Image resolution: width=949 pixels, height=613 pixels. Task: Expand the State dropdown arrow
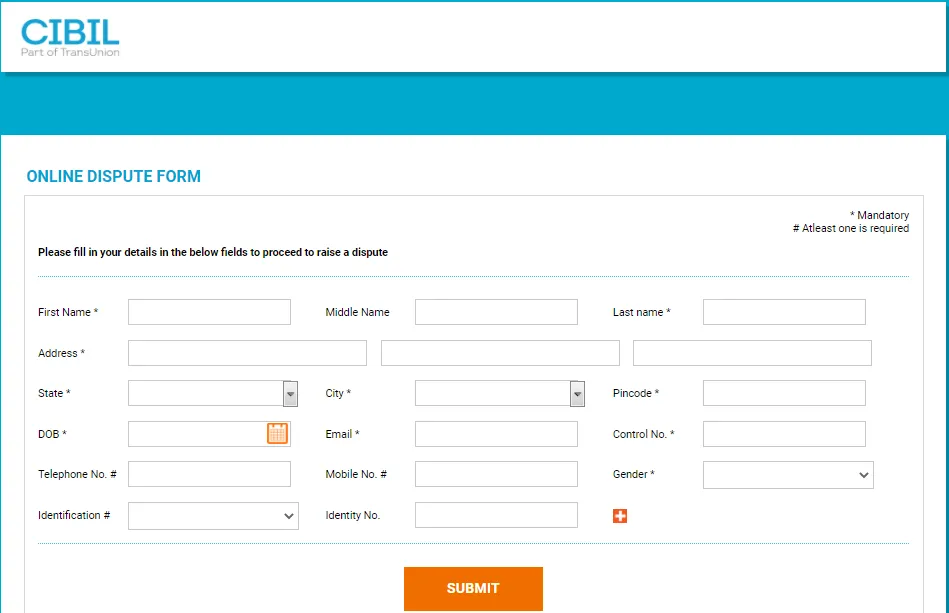coord(290,394)
